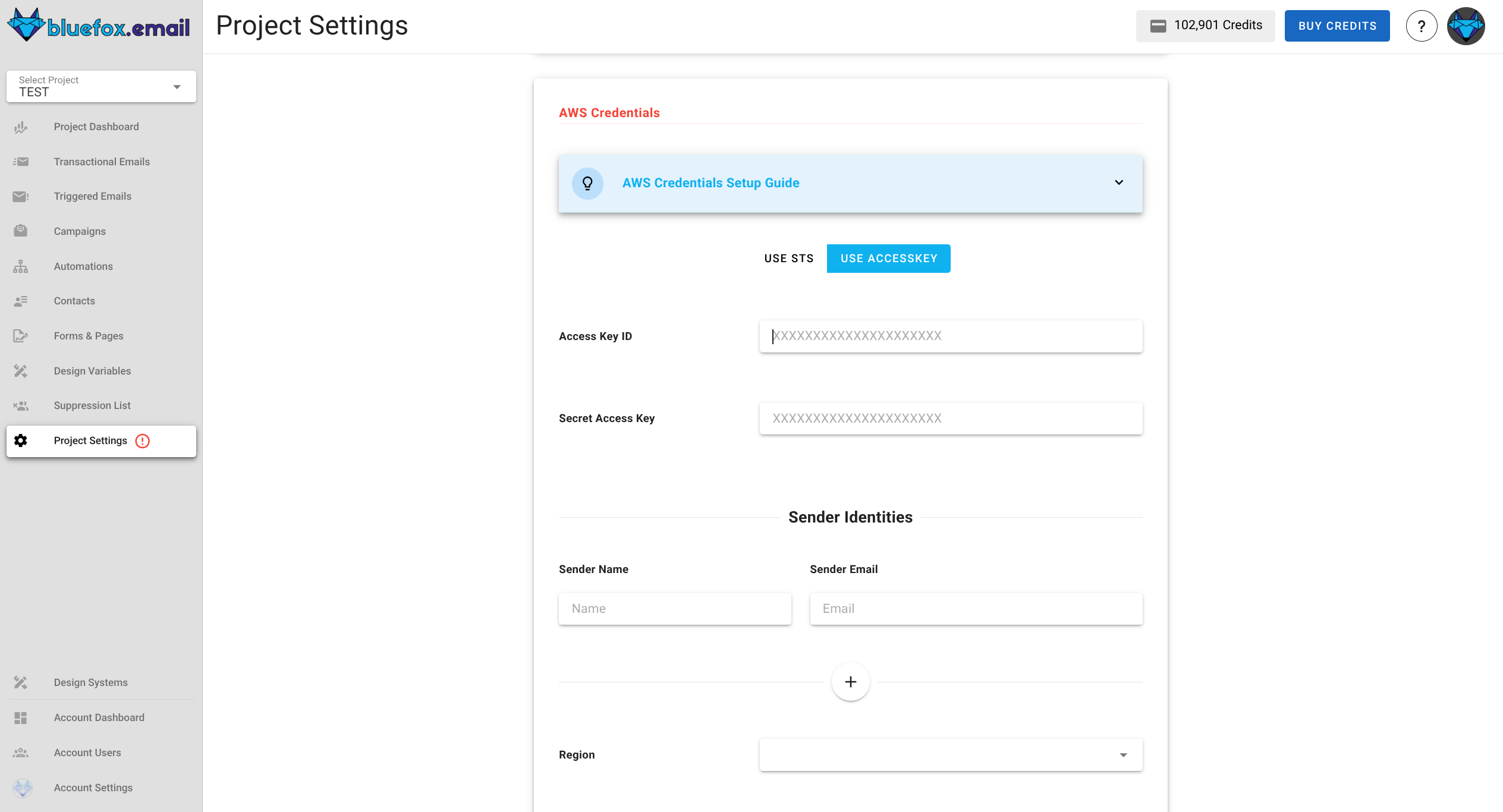Collapse the AWS Credentials Setup Guide panel
The height and width of the screenshot is (812, 1503).
(1118, 182)
